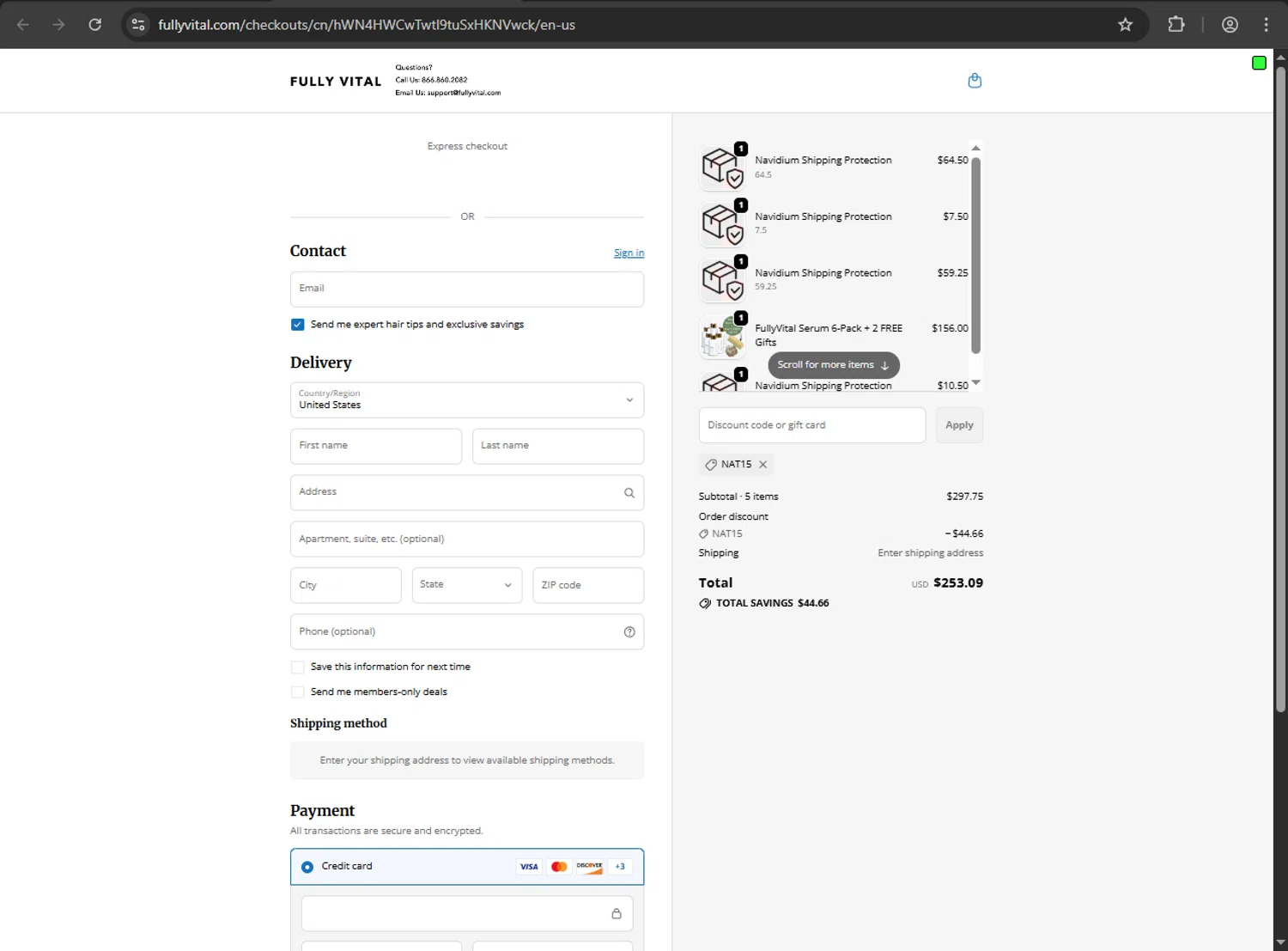This screenshot has height=951, width=1288.
Task: Open the shopping bag cart icon
Action: point(975,81)
